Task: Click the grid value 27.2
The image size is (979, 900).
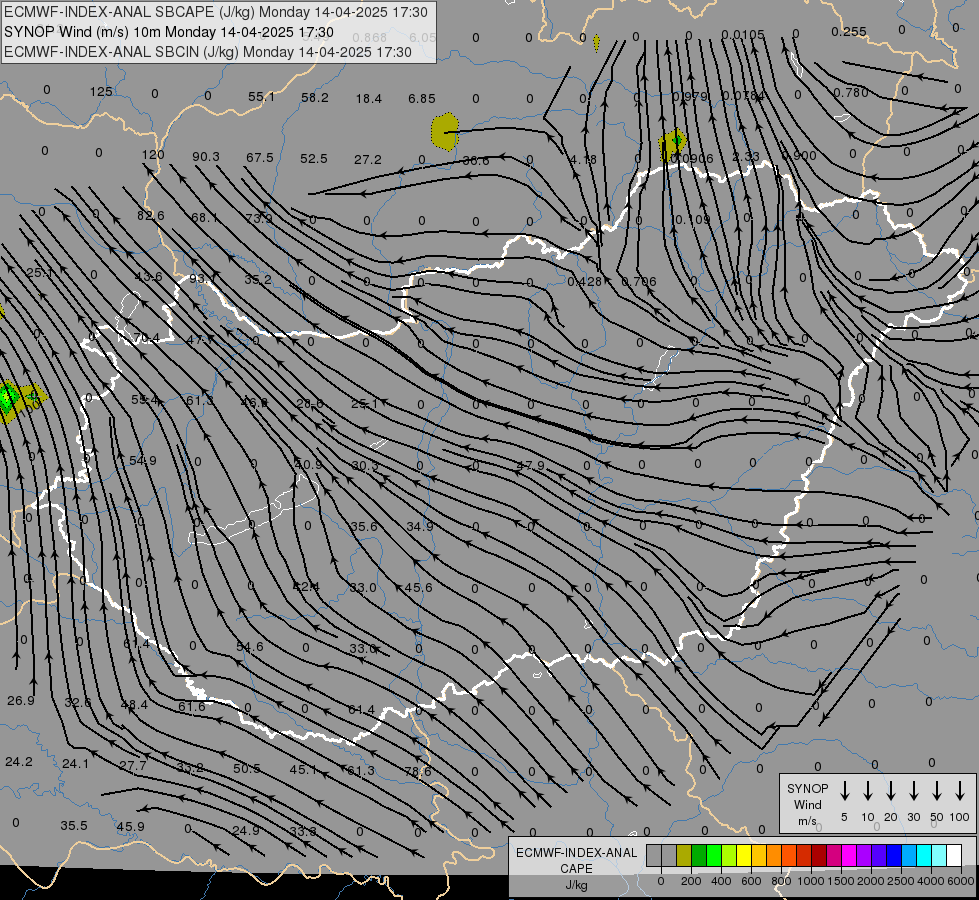Action: pyautogui.click(x=368, y=160)
